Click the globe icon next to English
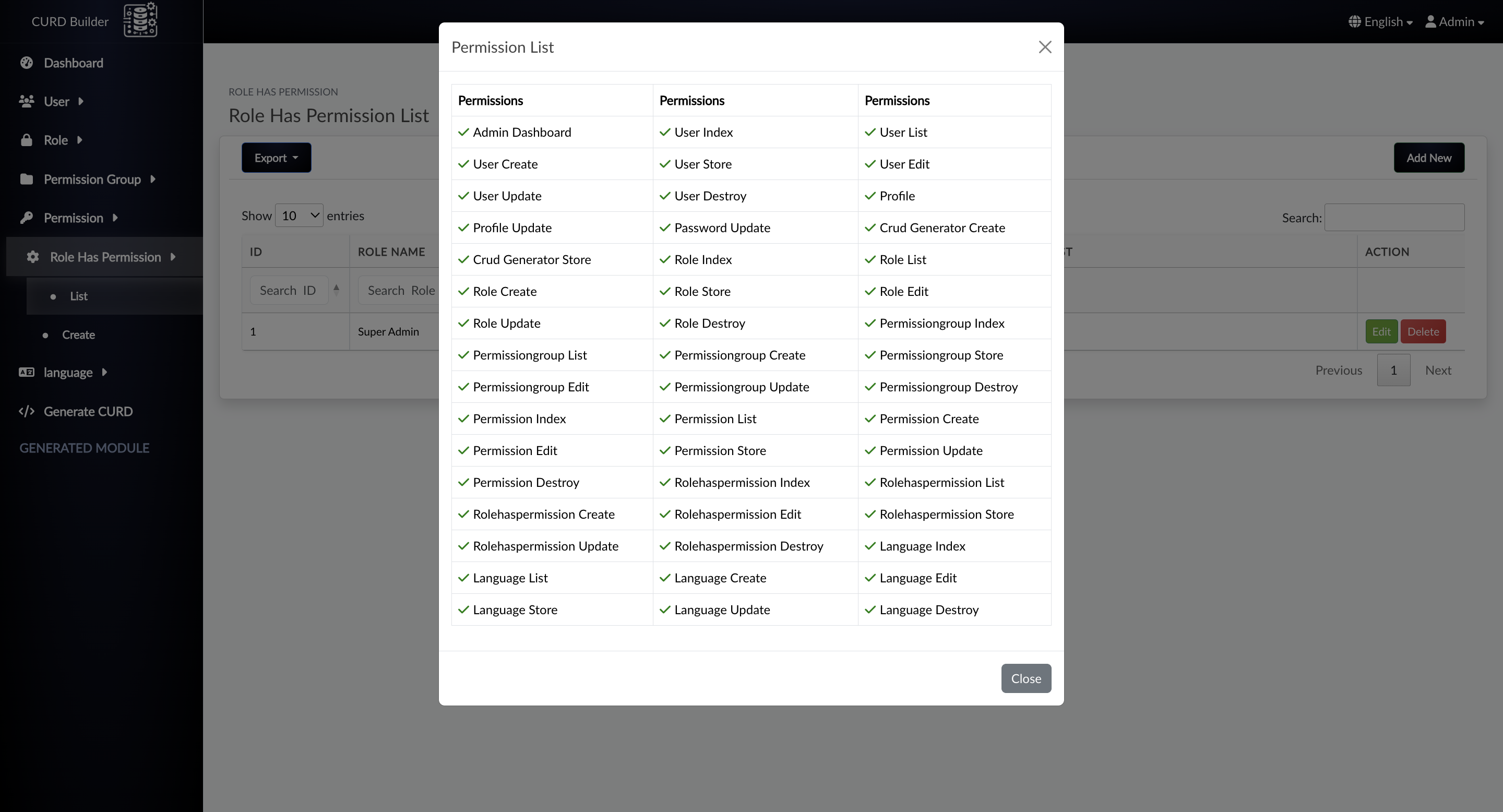 coord(1355,21)
